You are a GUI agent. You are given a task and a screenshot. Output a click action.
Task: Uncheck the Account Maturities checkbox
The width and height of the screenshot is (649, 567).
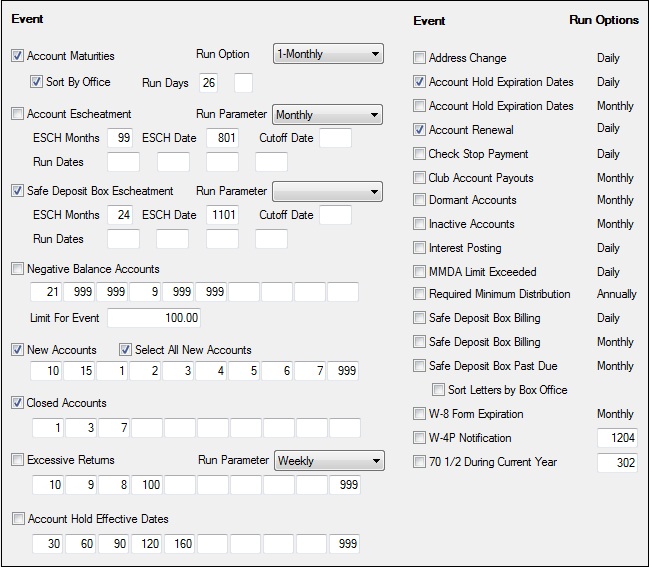17,56
